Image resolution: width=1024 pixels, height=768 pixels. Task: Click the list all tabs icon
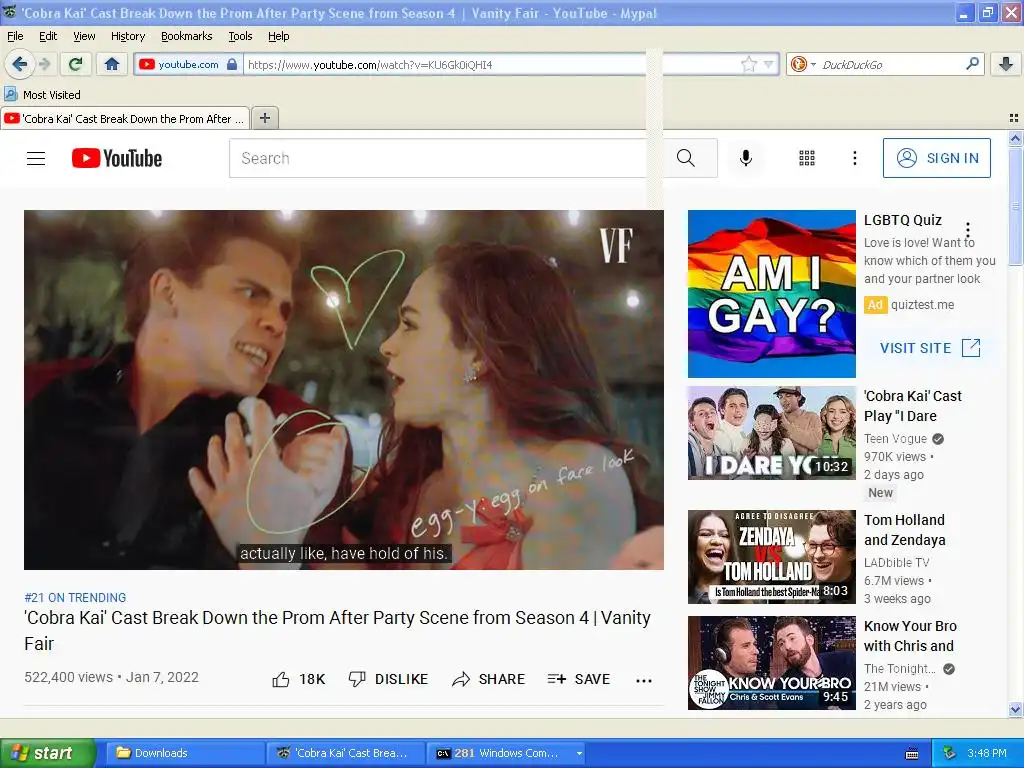coord(1014,118)
